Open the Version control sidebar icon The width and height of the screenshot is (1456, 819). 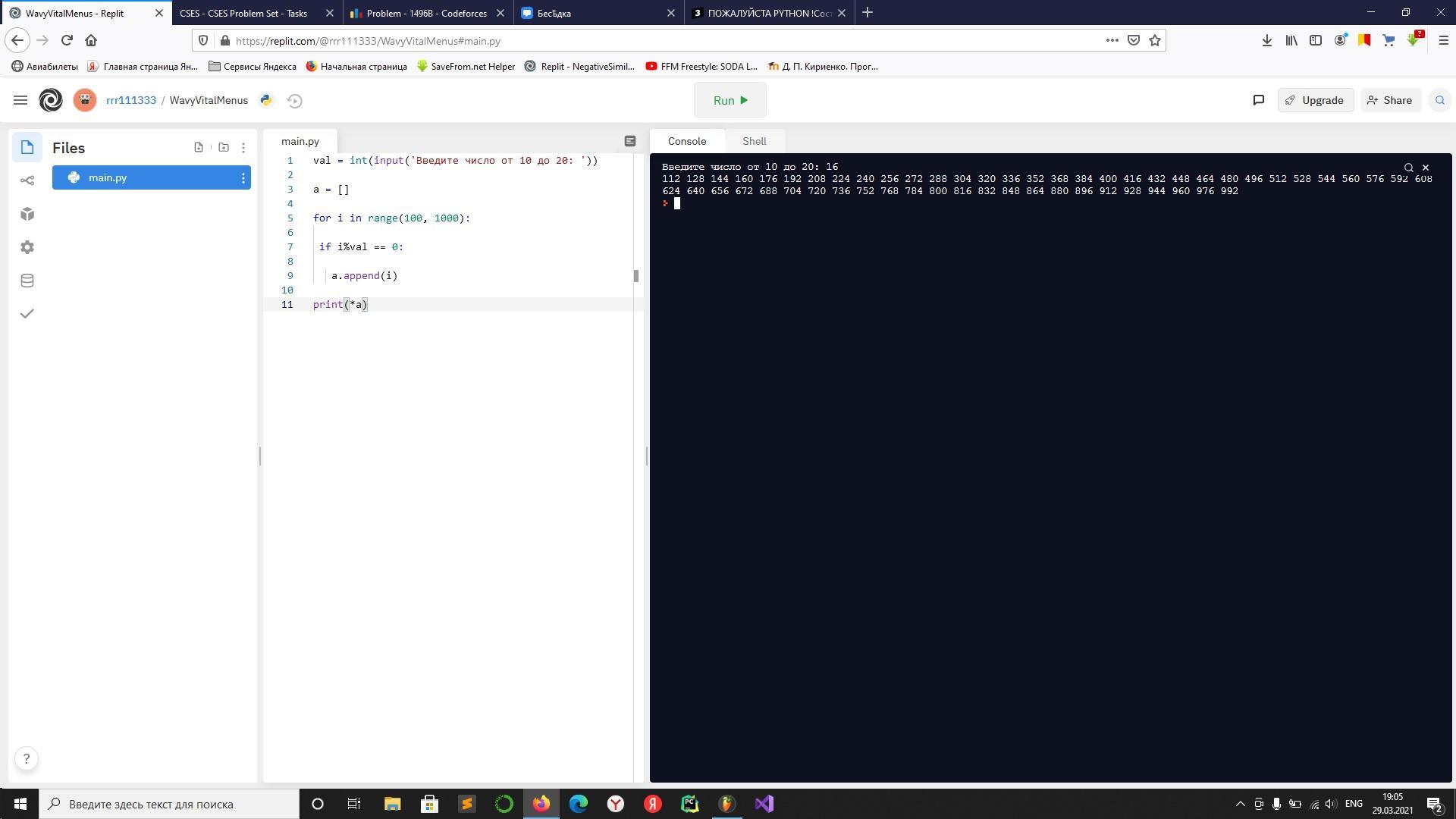27,180
